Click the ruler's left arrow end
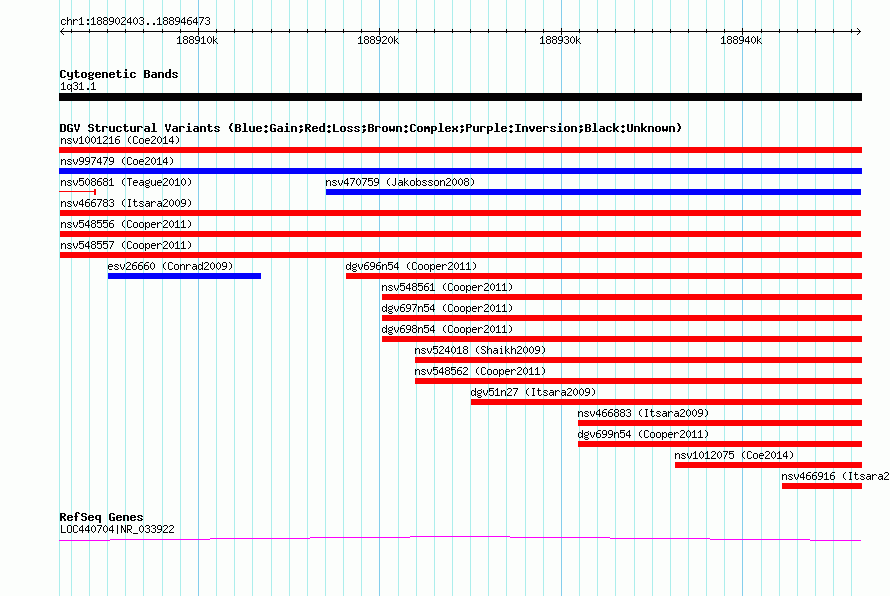Screen dimensions: 890x596 pos(62,31)
